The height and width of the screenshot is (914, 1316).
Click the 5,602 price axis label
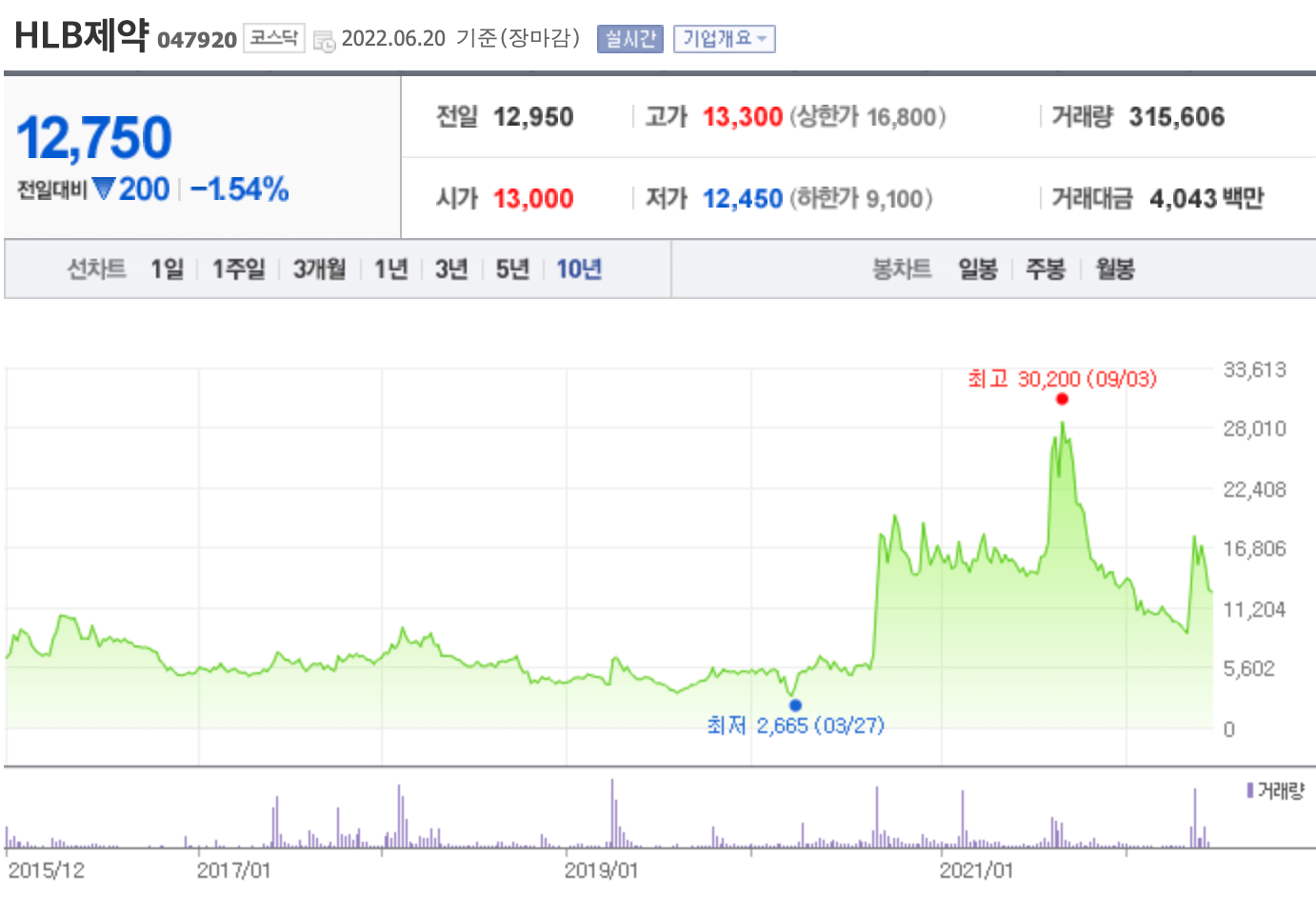(1248, 668)
